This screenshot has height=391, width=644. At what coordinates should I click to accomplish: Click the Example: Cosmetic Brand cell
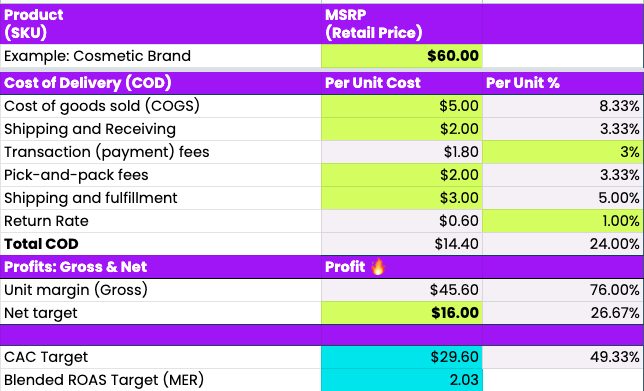[161, 56]
